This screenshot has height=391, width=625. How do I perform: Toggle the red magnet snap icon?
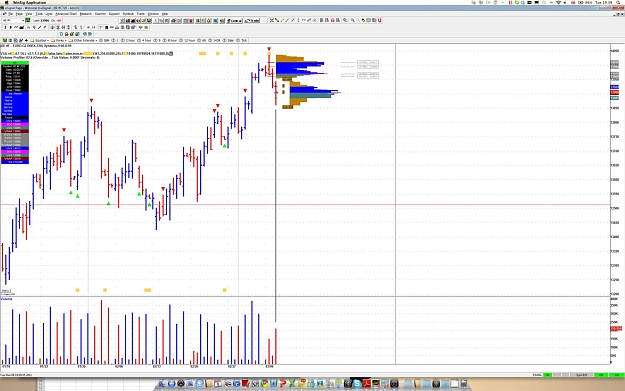380,20
